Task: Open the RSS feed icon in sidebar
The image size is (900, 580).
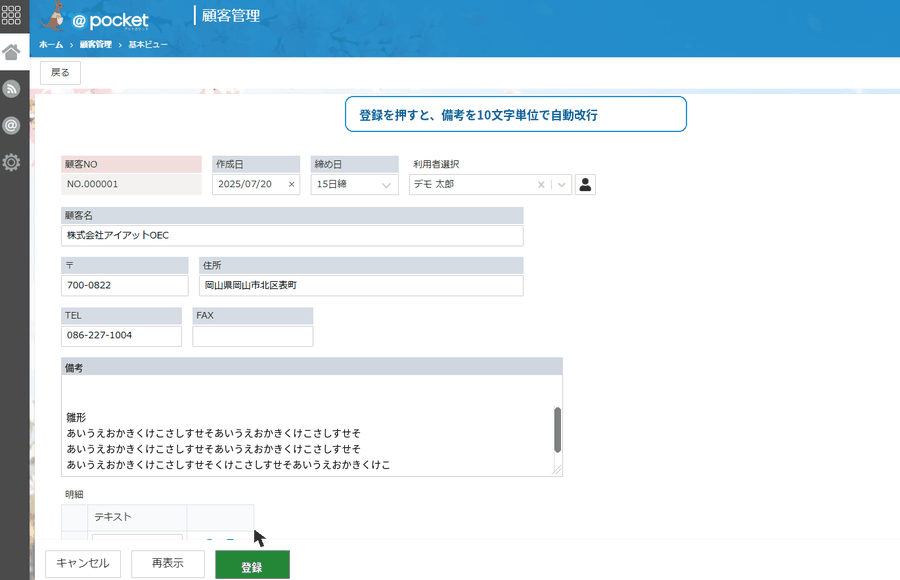Action: (11, 88)
